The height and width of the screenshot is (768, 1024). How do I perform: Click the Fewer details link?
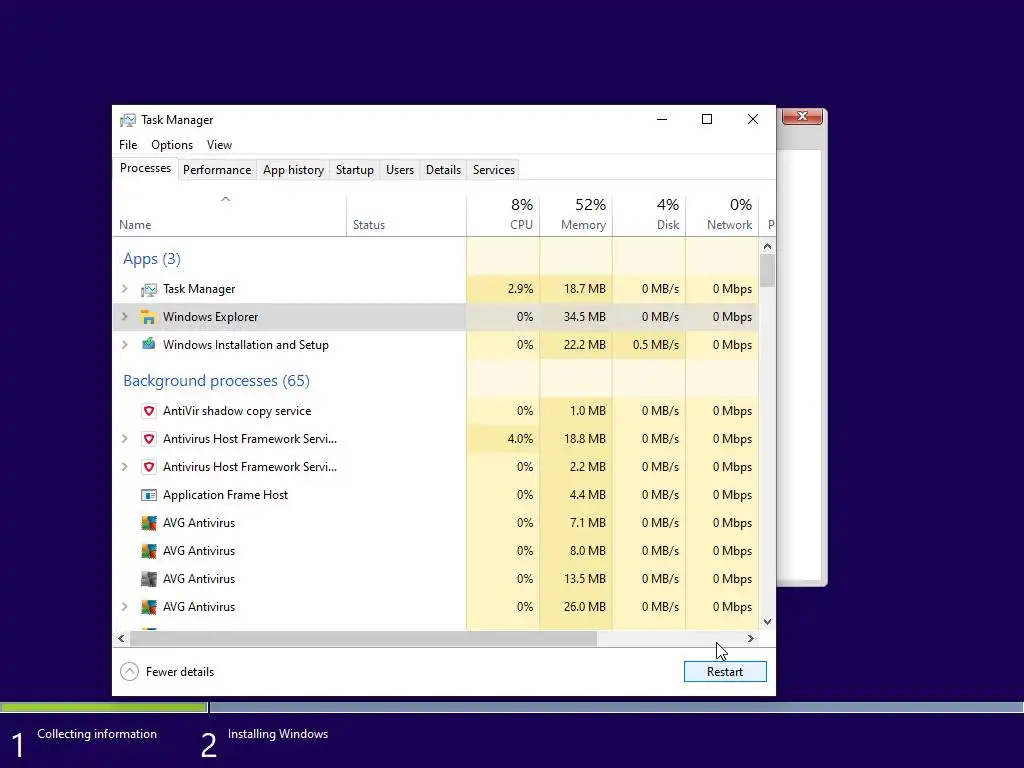click(180, 672)
